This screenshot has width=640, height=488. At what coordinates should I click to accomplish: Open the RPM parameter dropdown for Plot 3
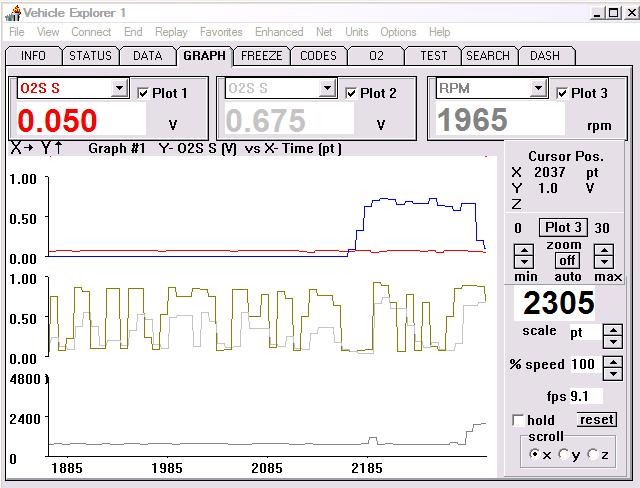tap(539, 89)
